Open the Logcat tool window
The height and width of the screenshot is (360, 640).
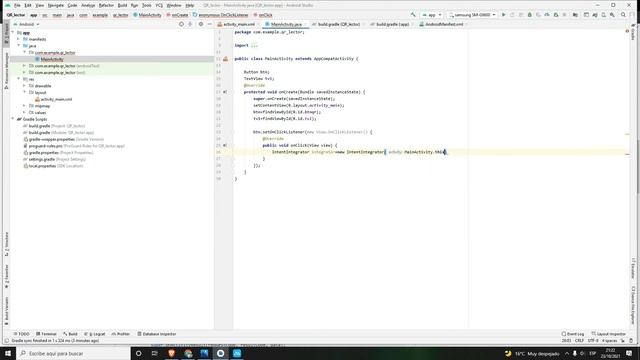pos(95,334)
